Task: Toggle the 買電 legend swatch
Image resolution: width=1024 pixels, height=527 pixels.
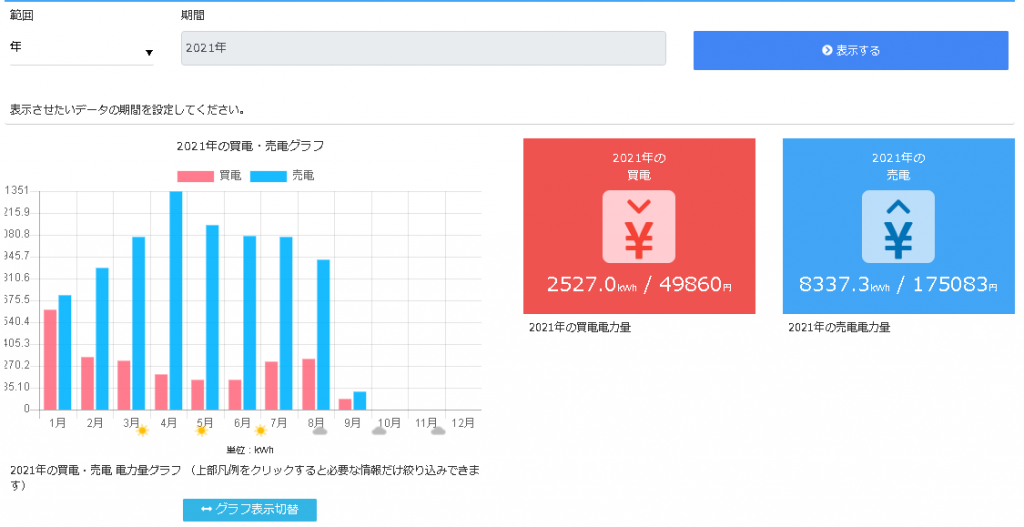Action: [195, 176]
